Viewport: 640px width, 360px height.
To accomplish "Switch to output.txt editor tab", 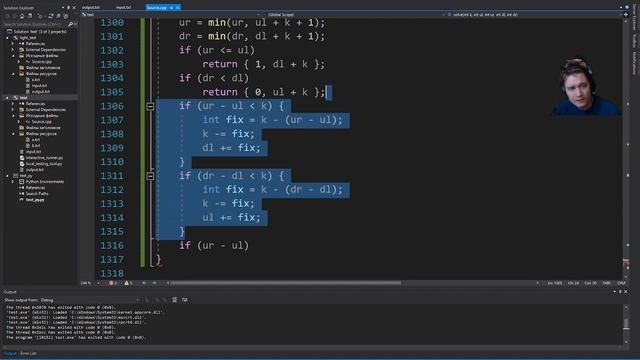I will [x=91, y=7].
